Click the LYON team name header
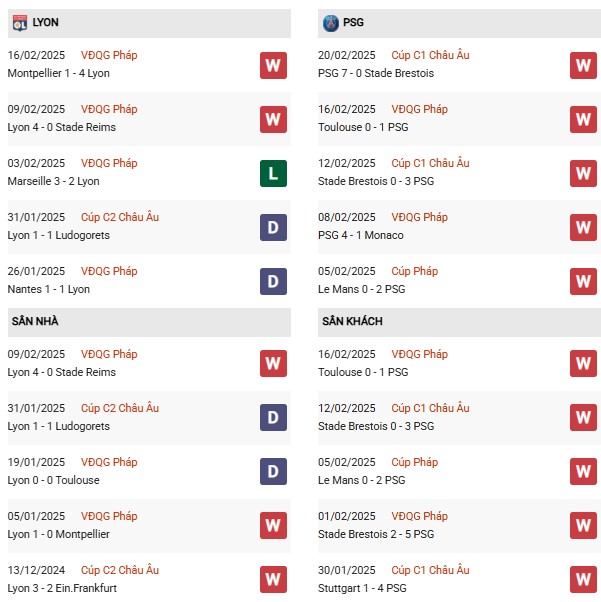The width and height of the screenshot is (601, 602). 45,22
